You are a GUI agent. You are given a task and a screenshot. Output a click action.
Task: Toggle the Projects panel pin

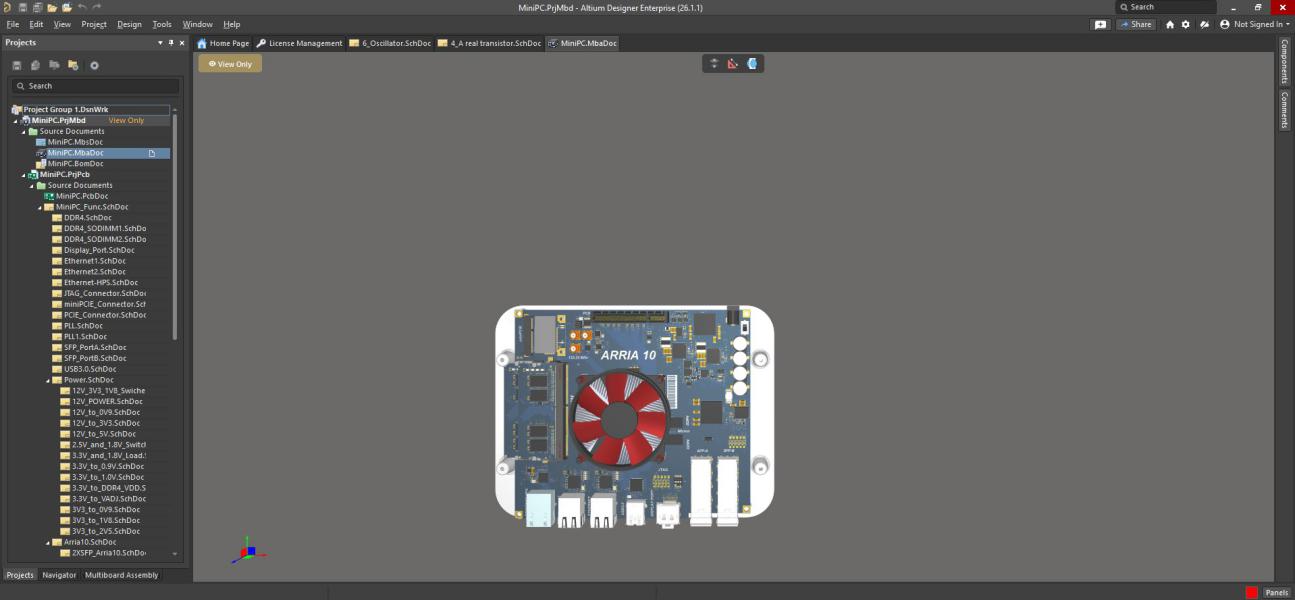point(171,43)
